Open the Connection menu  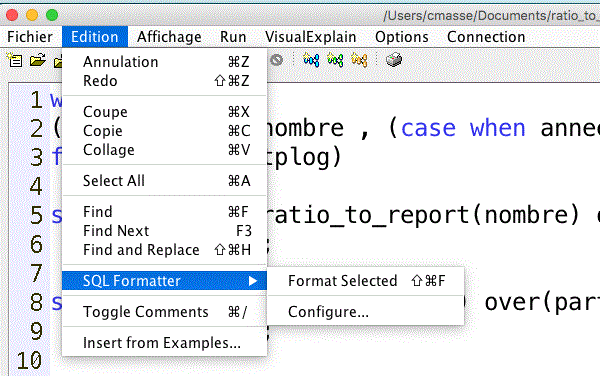(x=486, y=37)
